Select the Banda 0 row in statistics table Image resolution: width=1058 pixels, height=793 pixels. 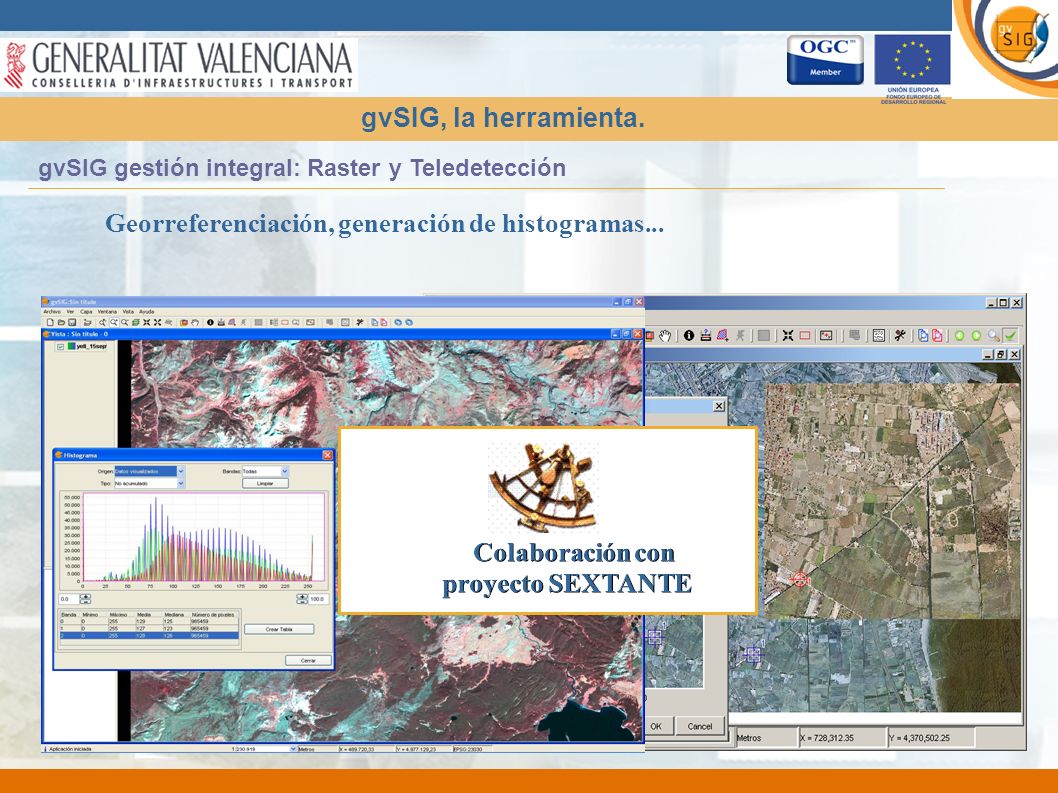tap(150, 622)
